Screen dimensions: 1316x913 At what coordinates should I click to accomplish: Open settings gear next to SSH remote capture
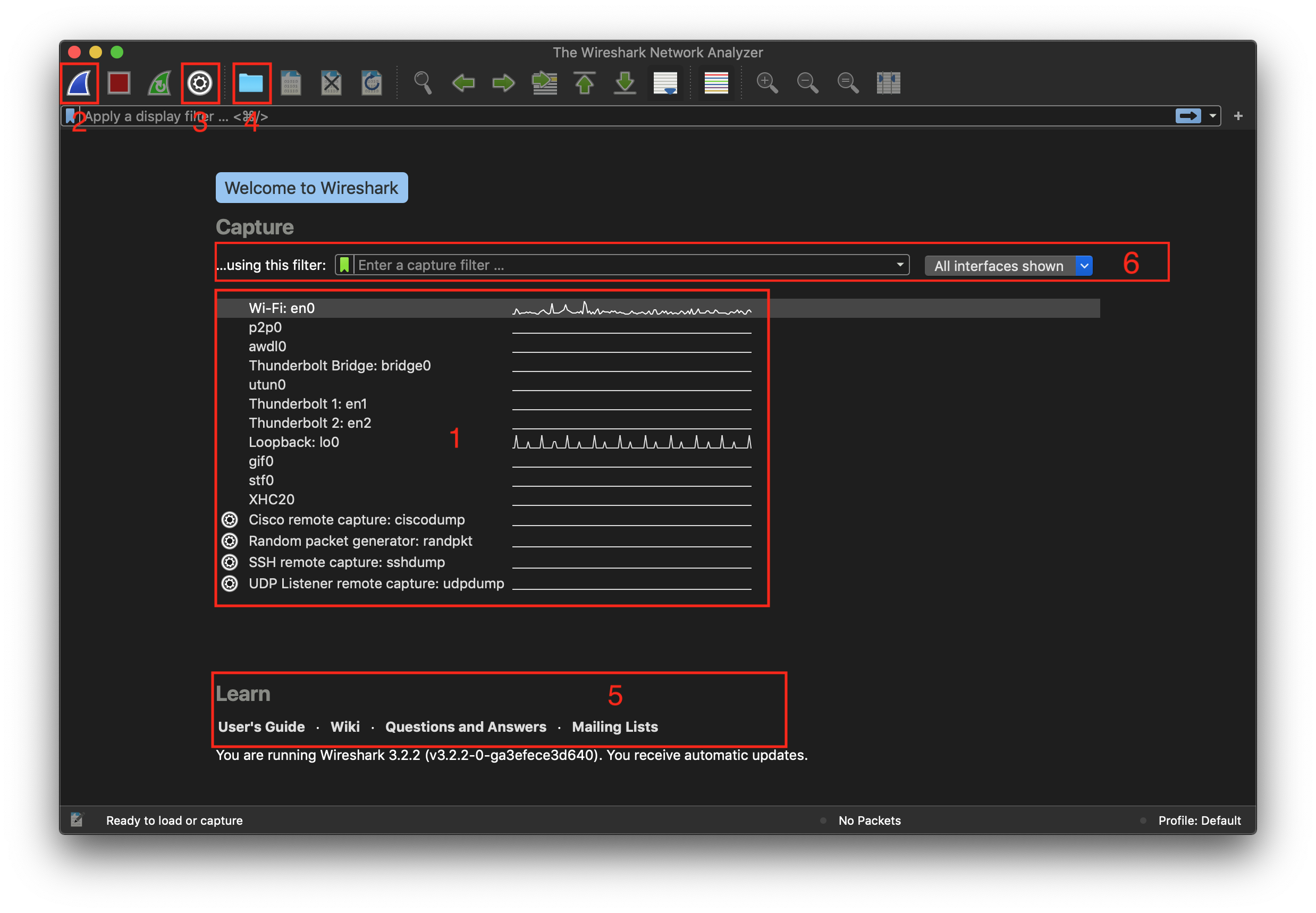click(230, 562)
